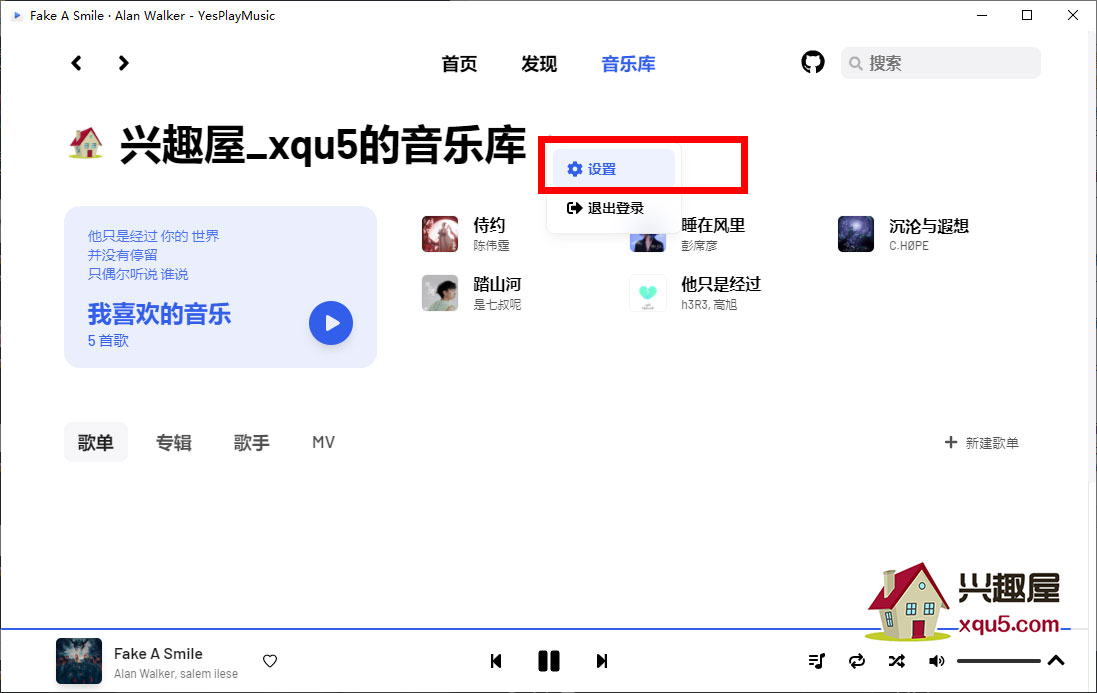1097x693 pixels.
Task: Open the GitHub repository icon
Action: click(x=812, y=62)
